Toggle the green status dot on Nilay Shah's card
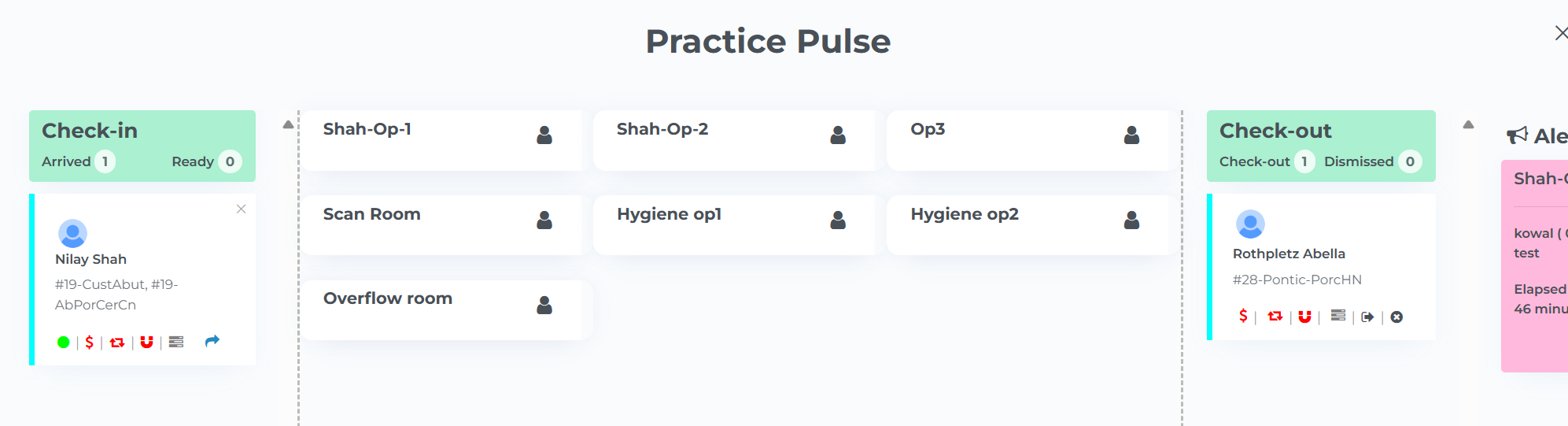The height and width of the screenshot is (426, 1568). click(x=64, y=342)
